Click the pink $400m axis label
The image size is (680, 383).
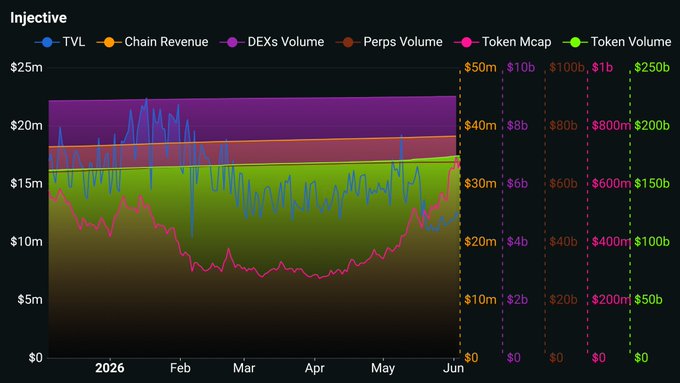click(x=611, y=241)
